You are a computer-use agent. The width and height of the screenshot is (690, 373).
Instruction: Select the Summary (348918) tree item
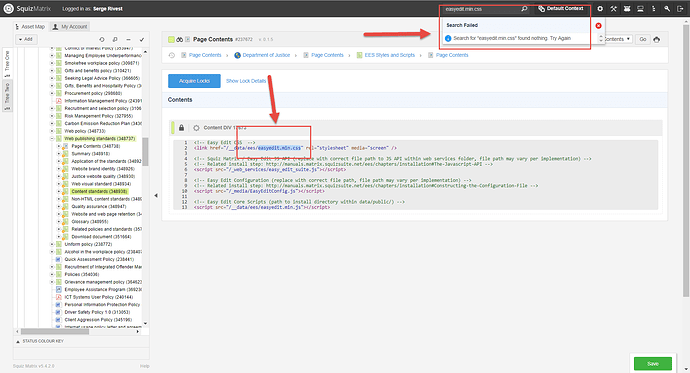point(91,154)
